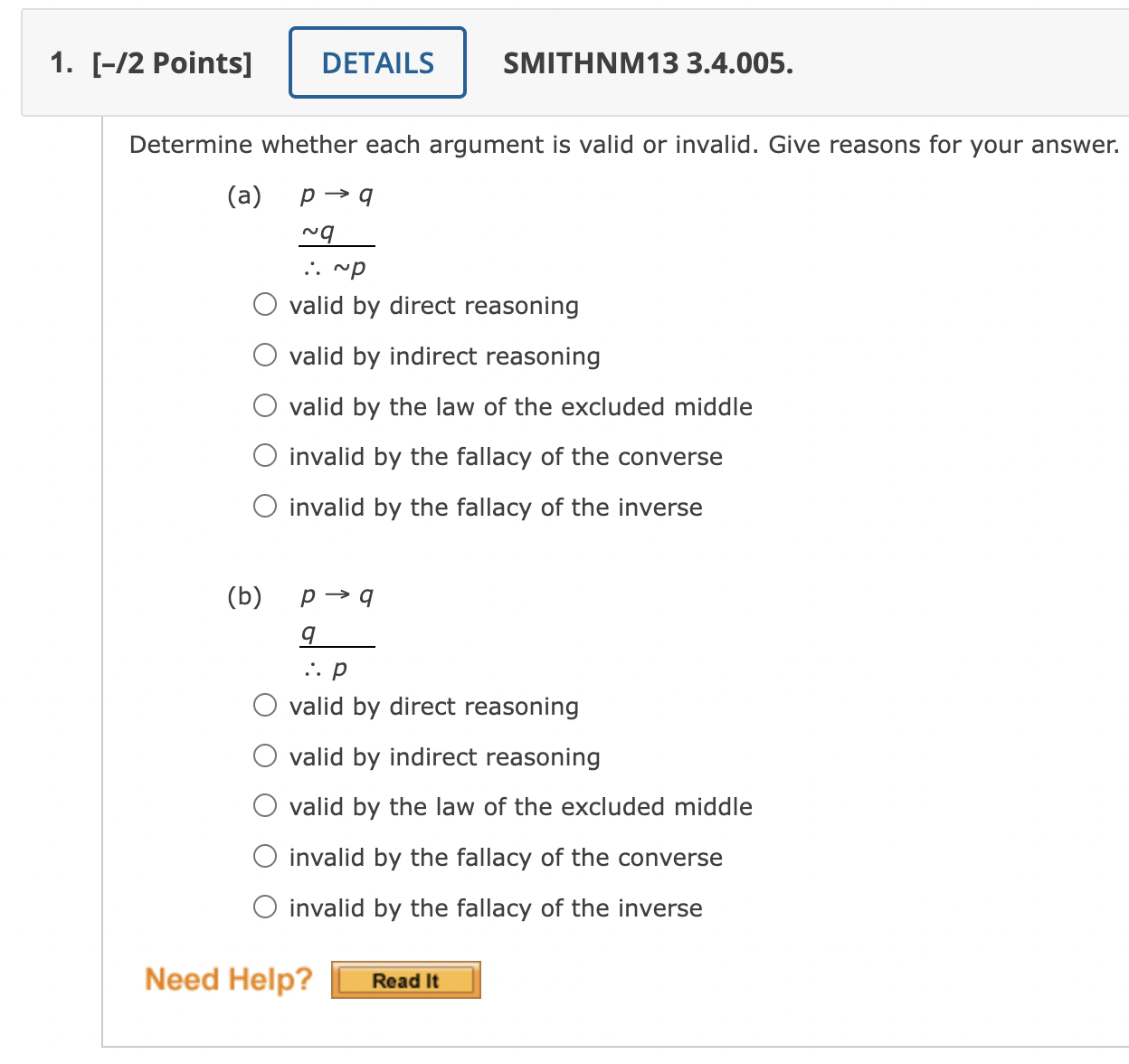Image resolution: width=1129 pixels, height=1064 pixels.
Task: Select "valid by direct reasoning" for part (a)
Action: tap(265, 304)
